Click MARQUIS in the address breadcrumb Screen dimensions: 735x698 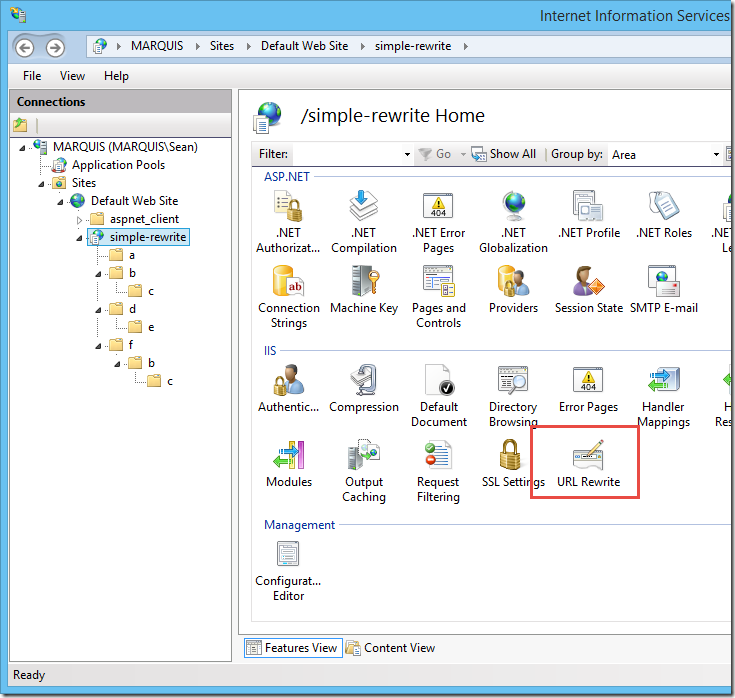(x=157, y=46)
